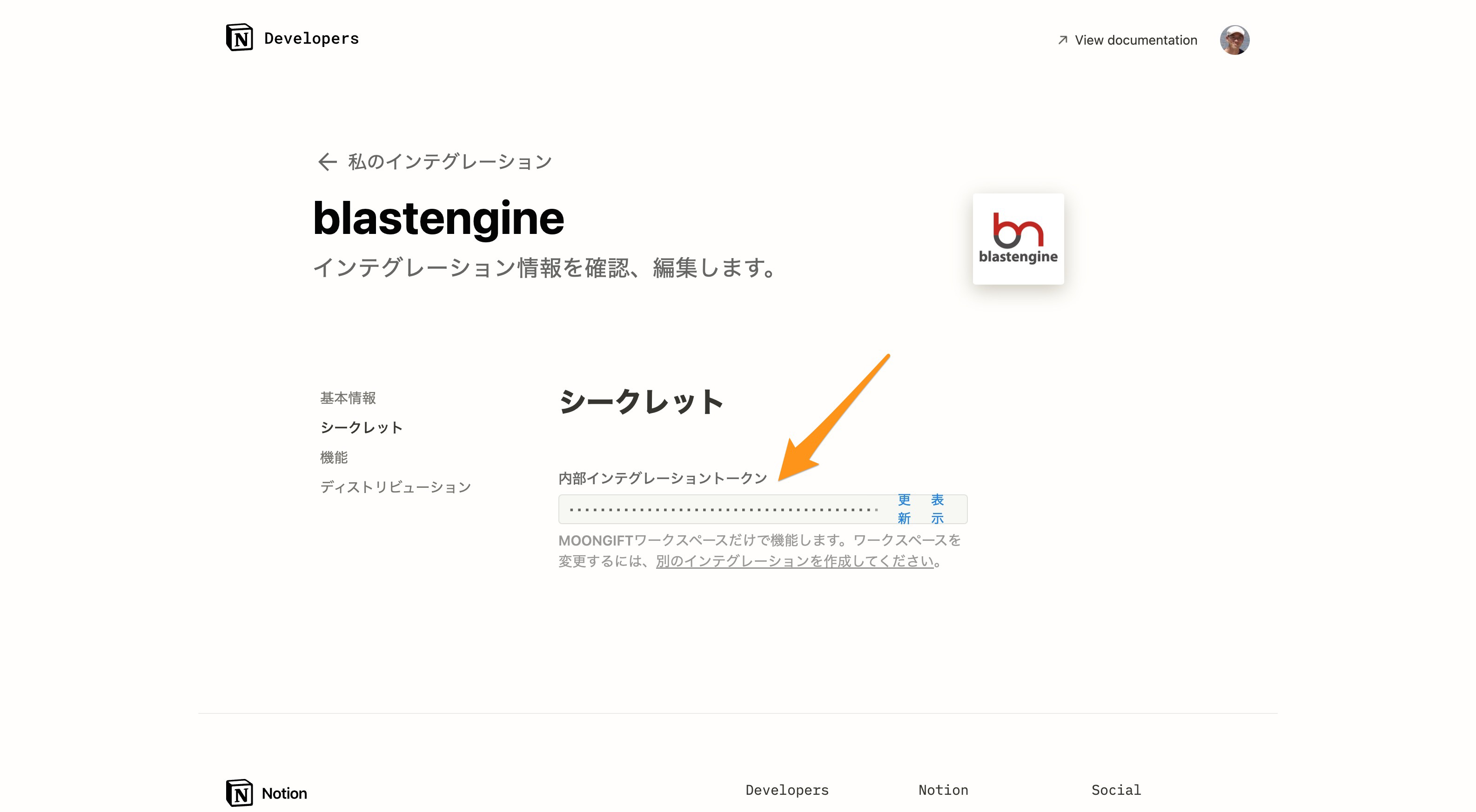Viewport: 1476px width, 812px height.
Task: Select the 機能 tab
Action: pyautogui.click(x=334, y=458)
